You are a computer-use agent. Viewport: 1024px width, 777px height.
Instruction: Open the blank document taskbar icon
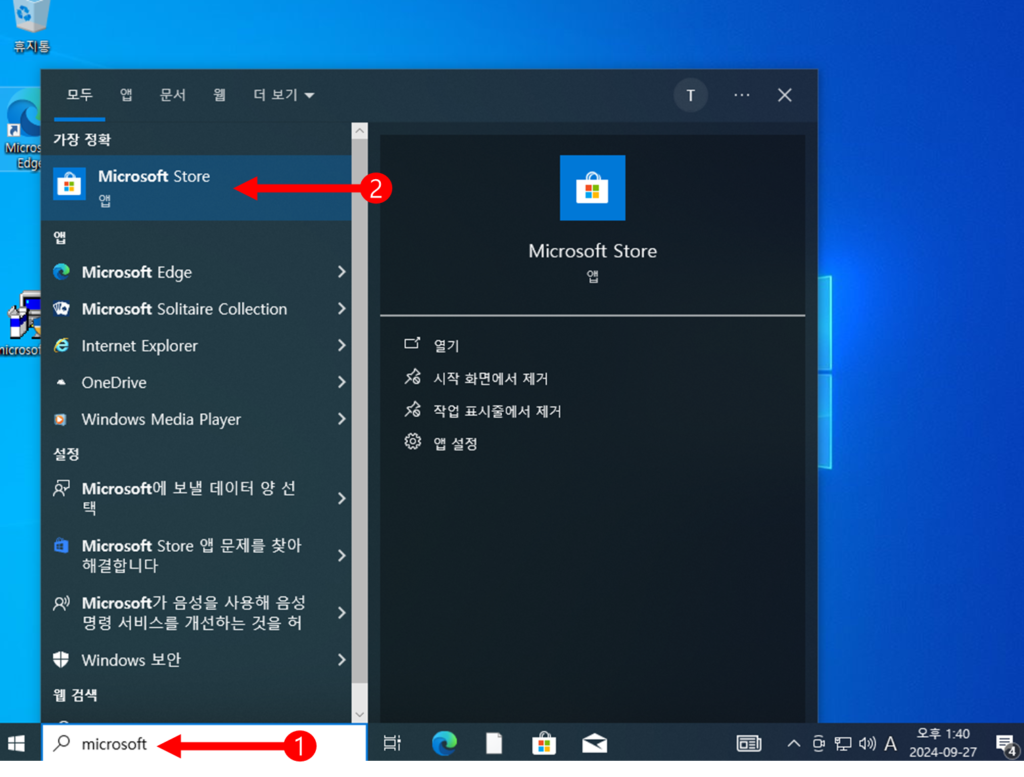click(x=494, y=743)
